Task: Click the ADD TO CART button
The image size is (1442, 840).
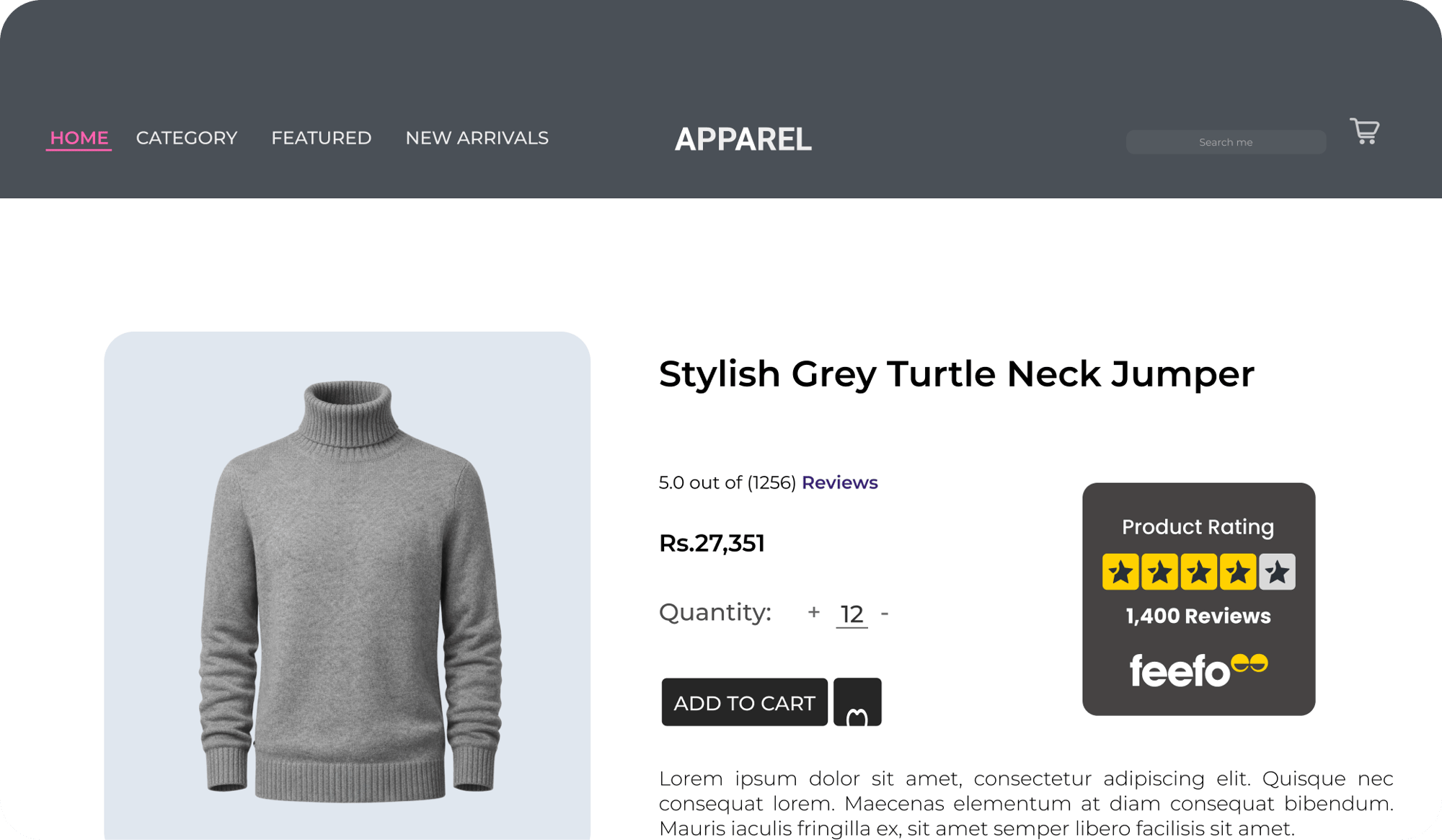Action: click(745, 702)
